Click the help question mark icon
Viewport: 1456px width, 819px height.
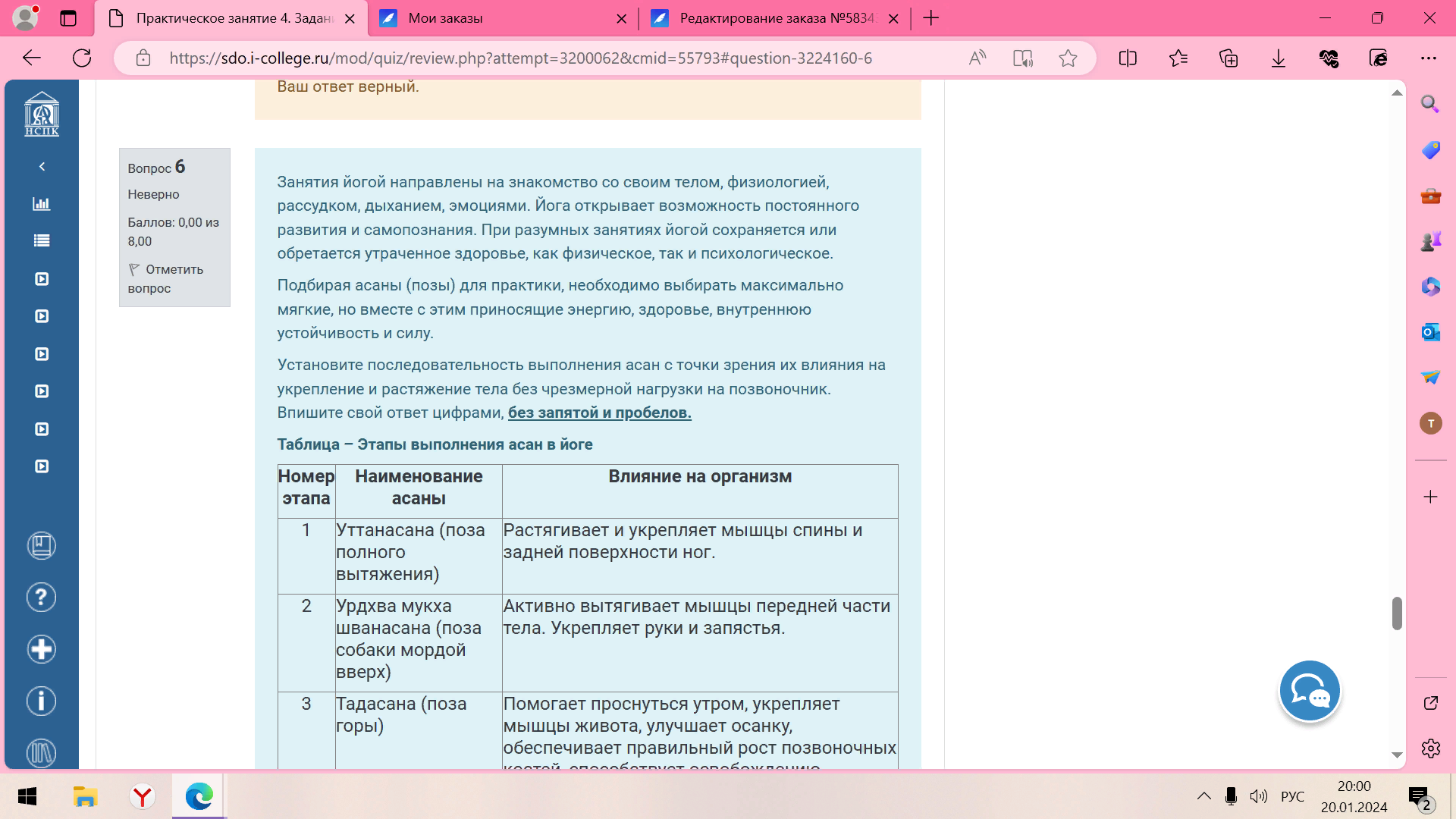click(x=41, y=598)
